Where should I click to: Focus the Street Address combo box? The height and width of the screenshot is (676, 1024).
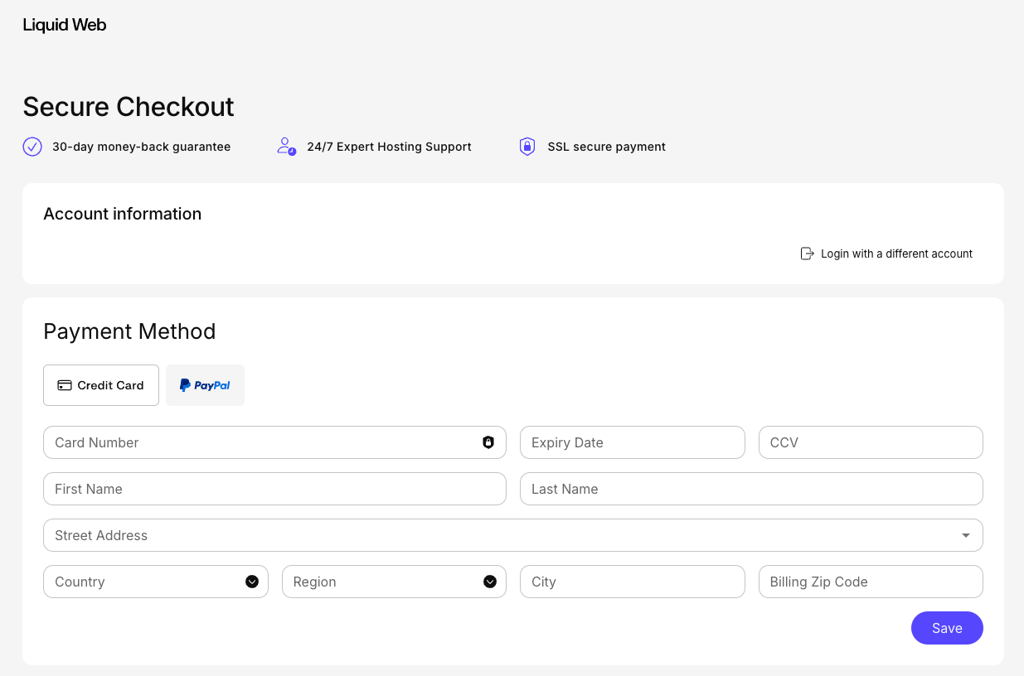tap(513, 535)
